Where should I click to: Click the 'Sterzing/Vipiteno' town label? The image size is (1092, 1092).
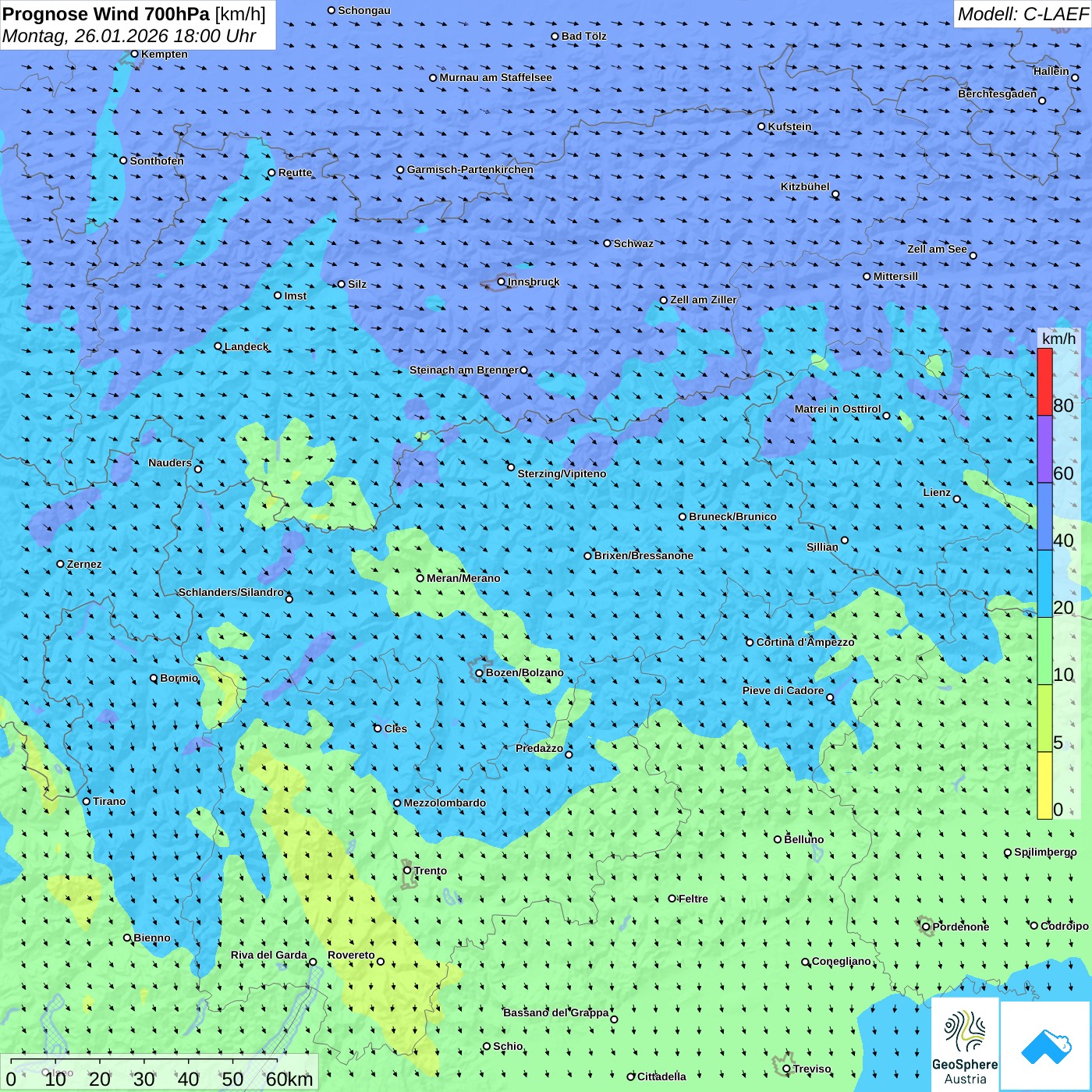click(x=562, y=473)
